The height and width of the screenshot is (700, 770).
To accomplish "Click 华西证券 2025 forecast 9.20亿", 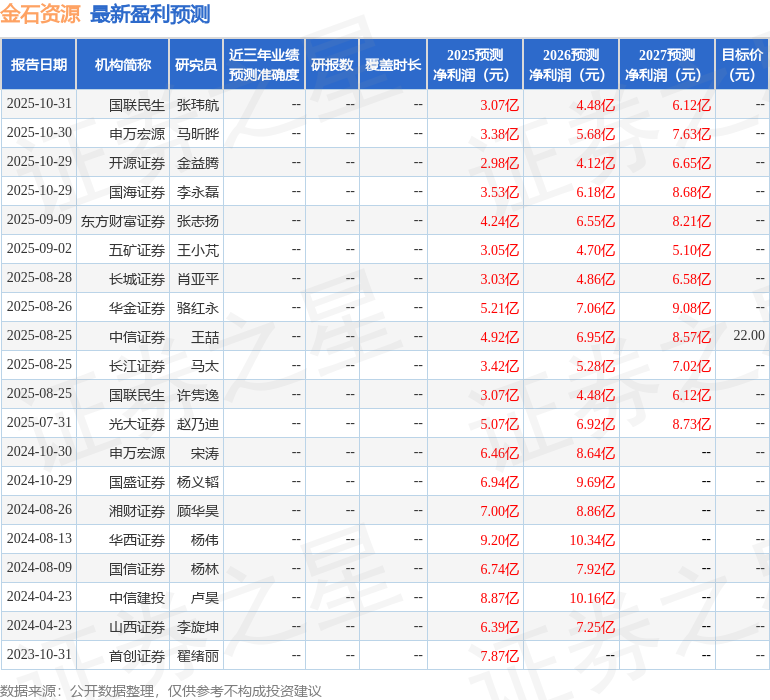I will tap(499, 540).
